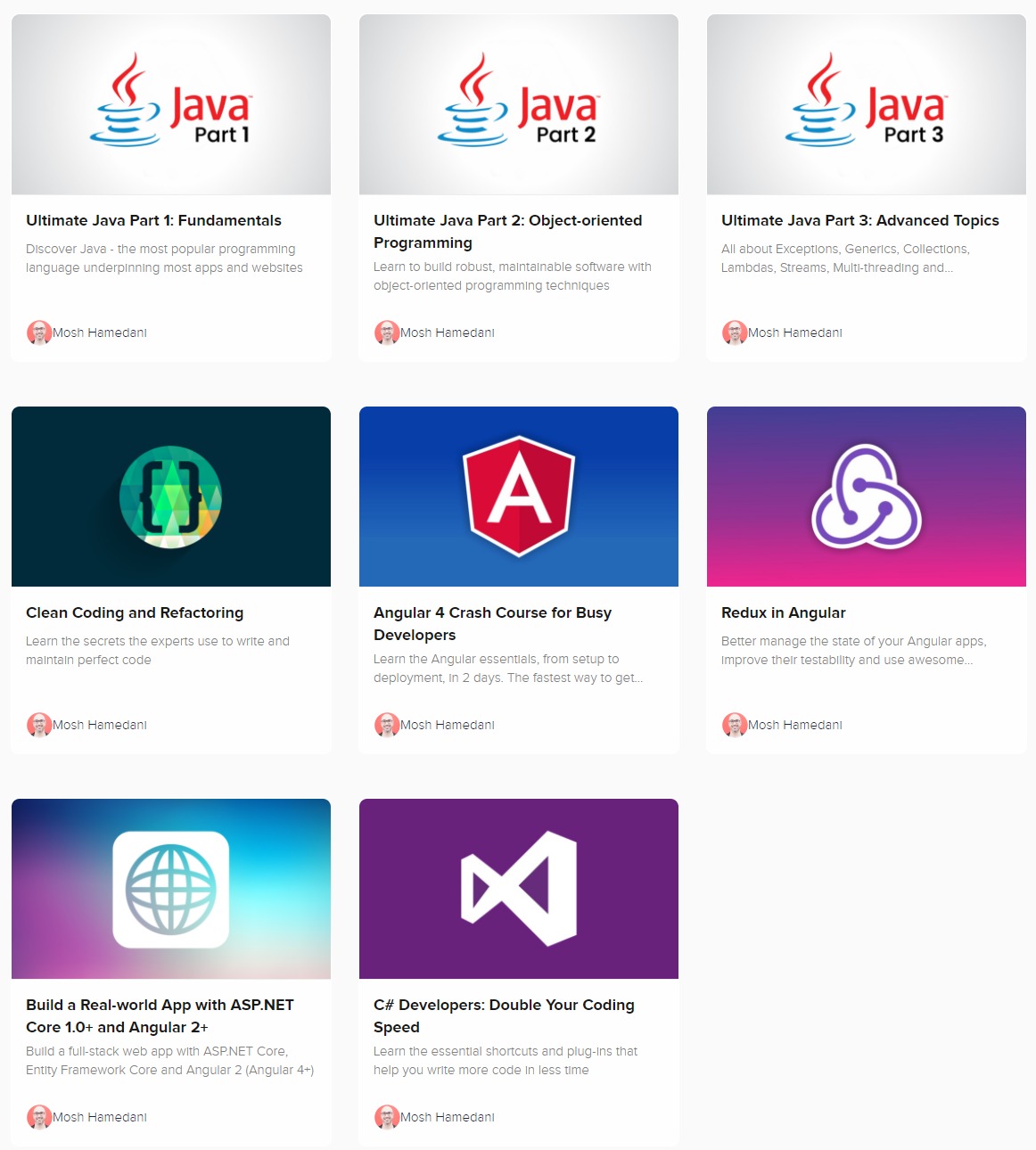1036x1150 pixels.
Task: Click Mosh Hamedani name under Java Part 3
Action: tap(795, 333)
